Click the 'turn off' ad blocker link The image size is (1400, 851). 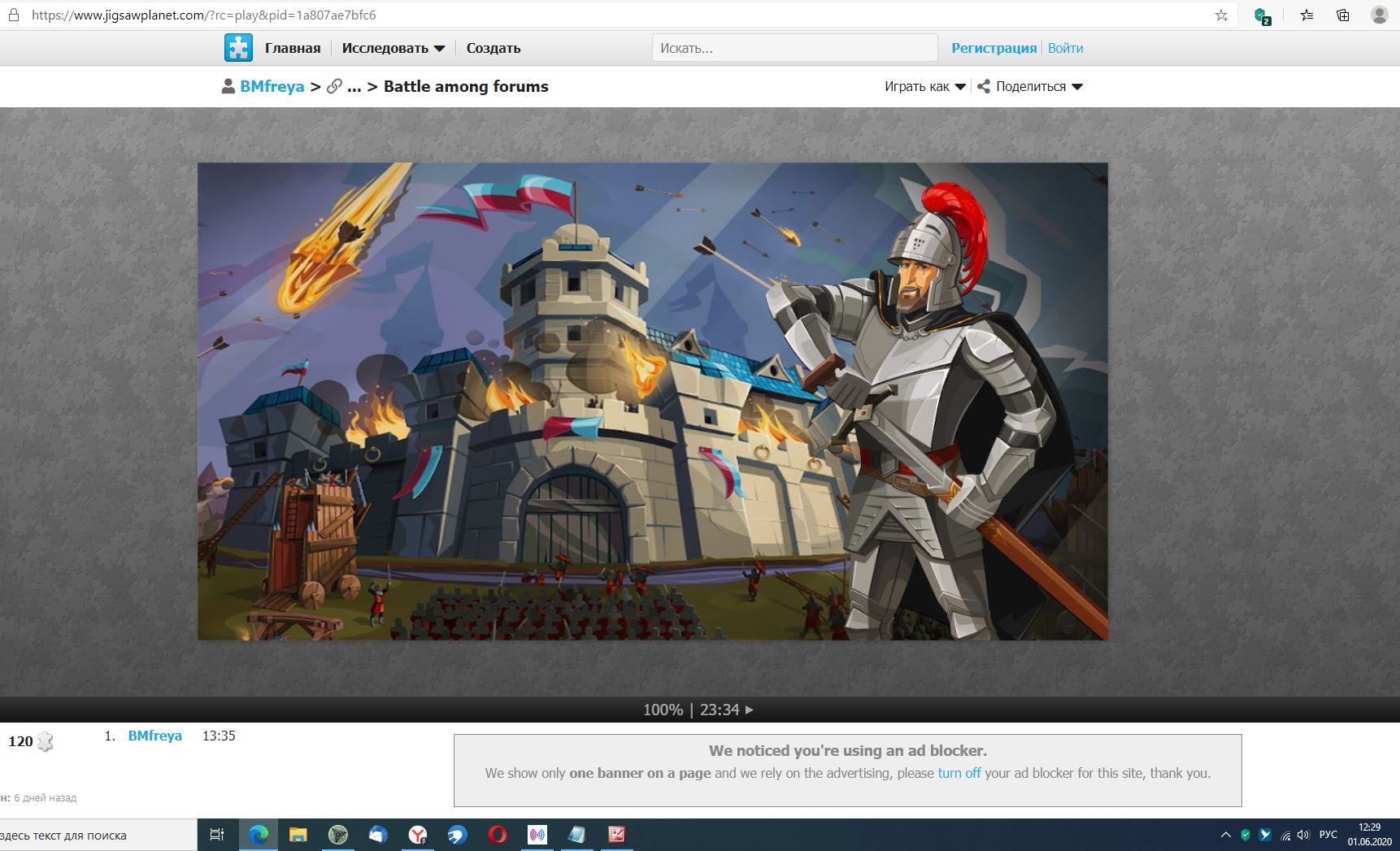point(959,773)
